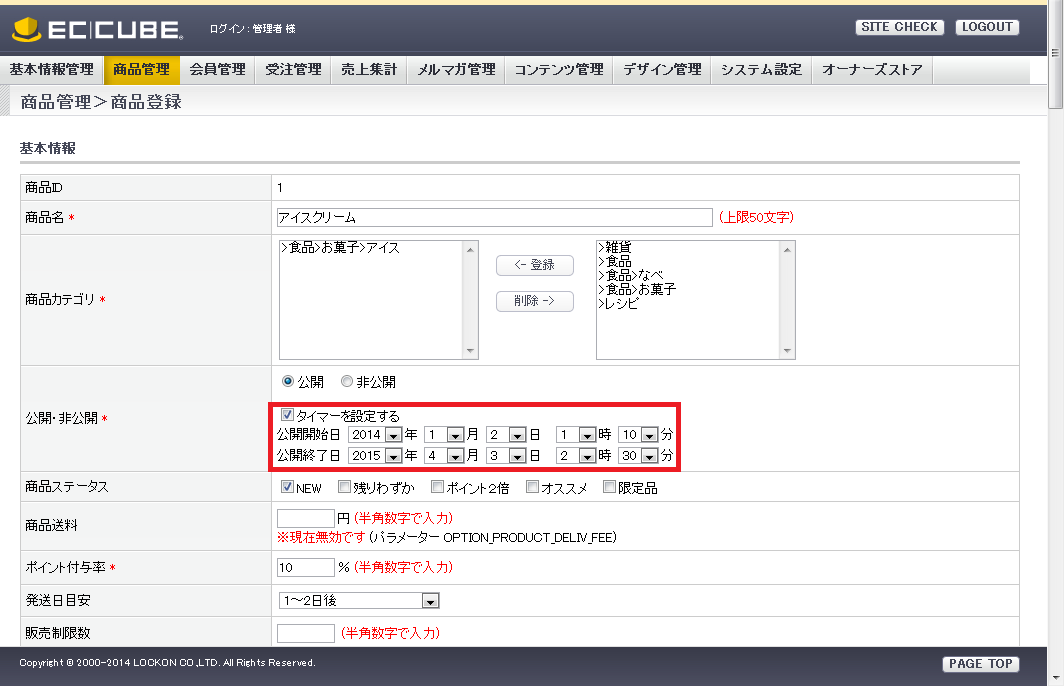This screenshot has width=1064, height=686.
Task: Click the LOGOUT button
Action: pos(987,27)
